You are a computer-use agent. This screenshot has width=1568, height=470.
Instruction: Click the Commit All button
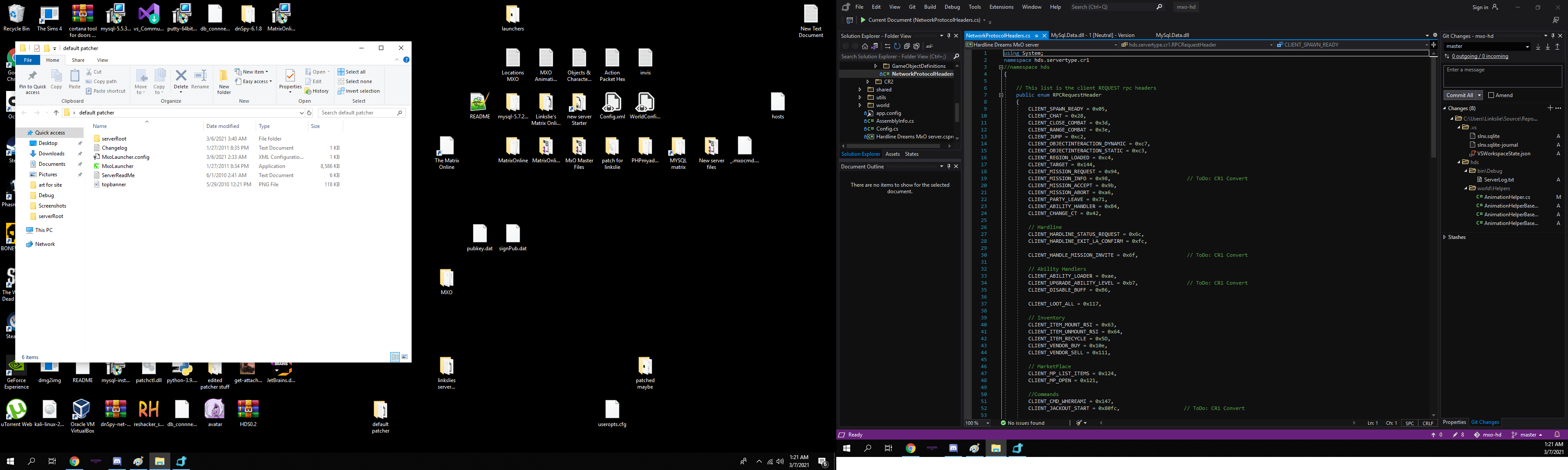click(1459, 95)
